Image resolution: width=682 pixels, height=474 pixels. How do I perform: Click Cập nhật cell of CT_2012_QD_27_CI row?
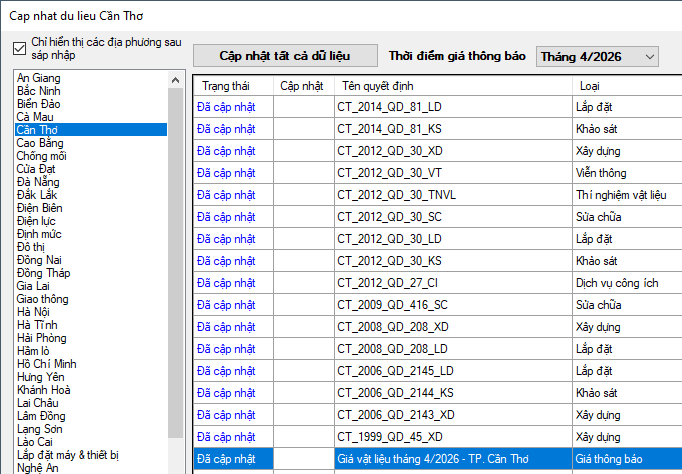[304, 283]
